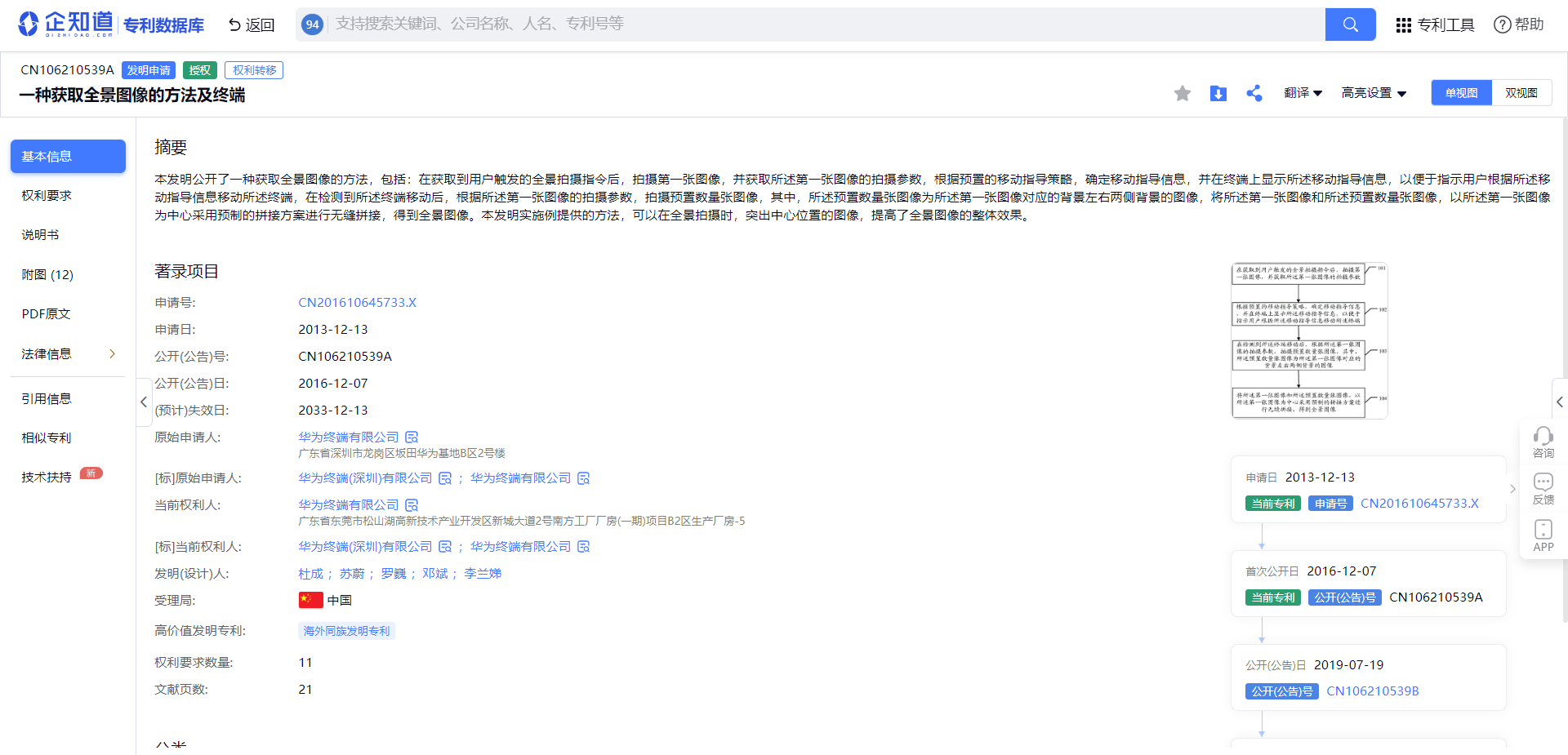Click the 公开(公告)日 value 2016-12-07

tap(333, 384)
